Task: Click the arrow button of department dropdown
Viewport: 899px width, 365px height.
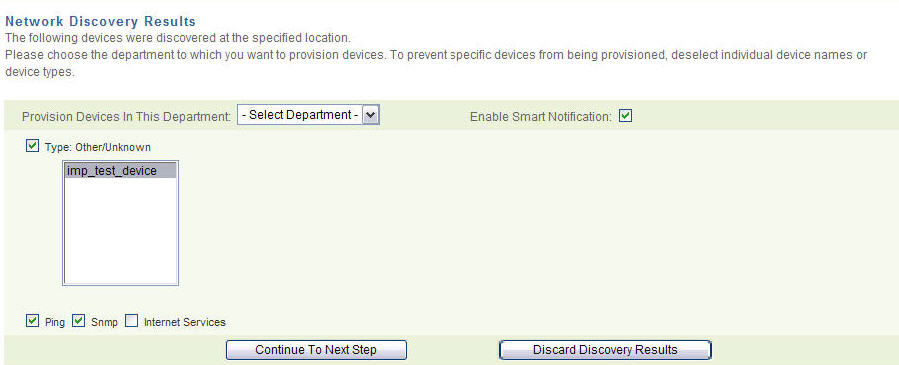Action: (371, 115)
